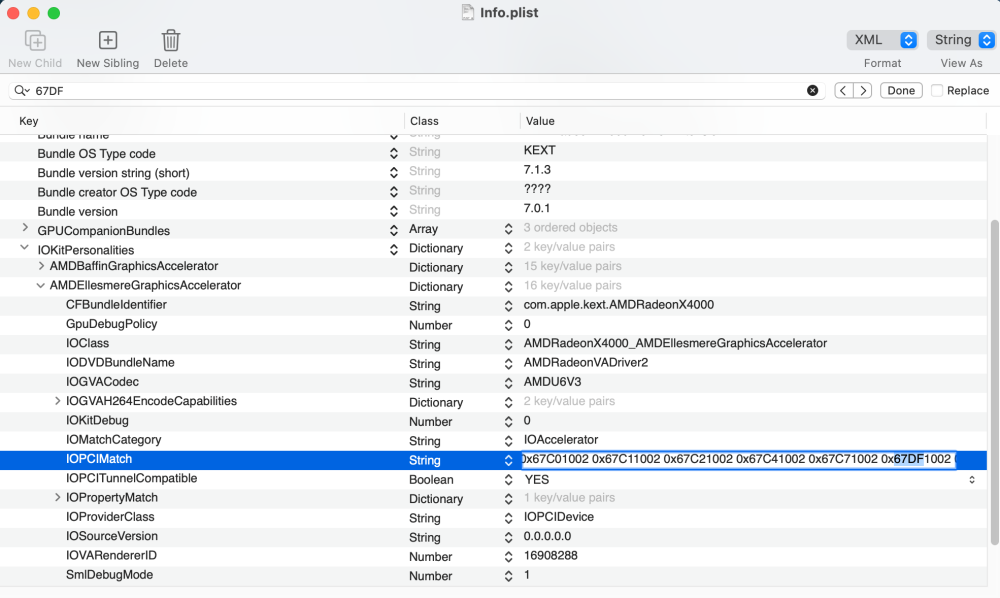Select the CFBundleIdentifier key row
Viewport: 1000px width, 598px height.
pos(116,305)
